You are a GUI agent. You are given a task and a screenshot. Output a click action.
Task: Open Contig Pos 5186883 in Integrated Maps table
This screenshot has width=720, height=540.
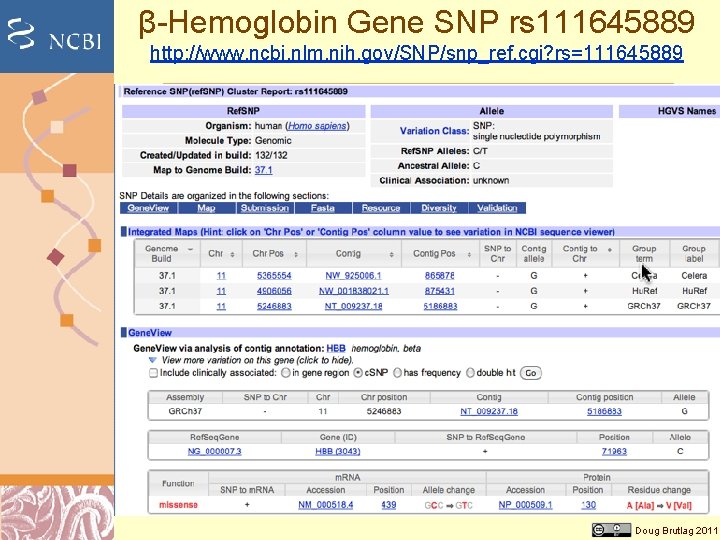[x=440, y=306]
